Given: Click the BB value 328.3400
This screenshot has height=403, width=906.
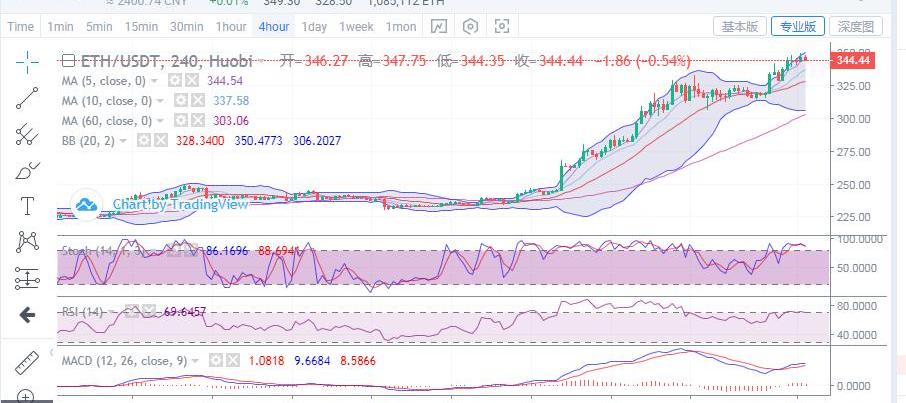Looking at the screenshot, I should 201,141.
